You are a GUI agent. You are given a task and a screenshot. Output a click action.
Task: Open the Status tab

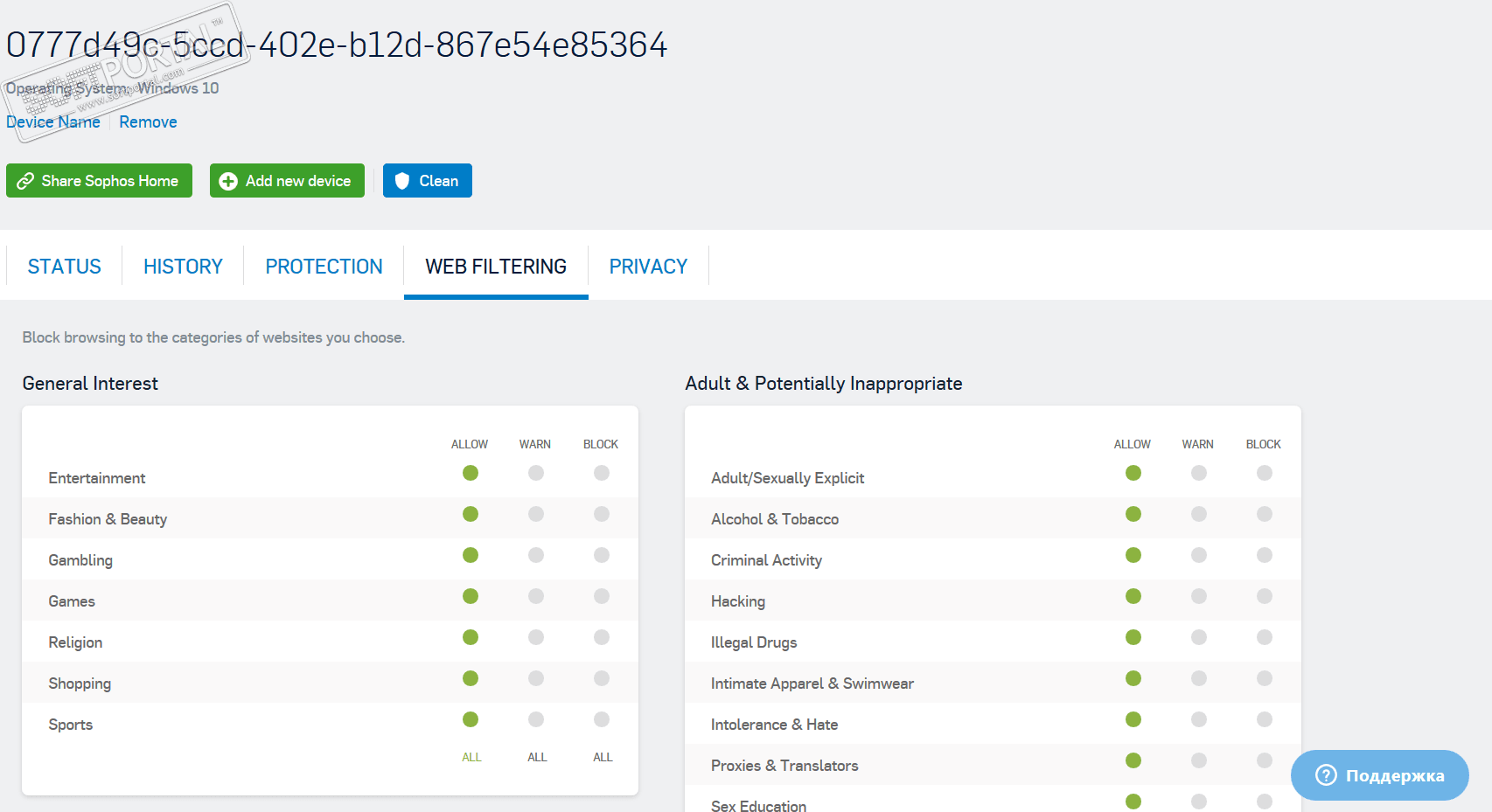65,267
